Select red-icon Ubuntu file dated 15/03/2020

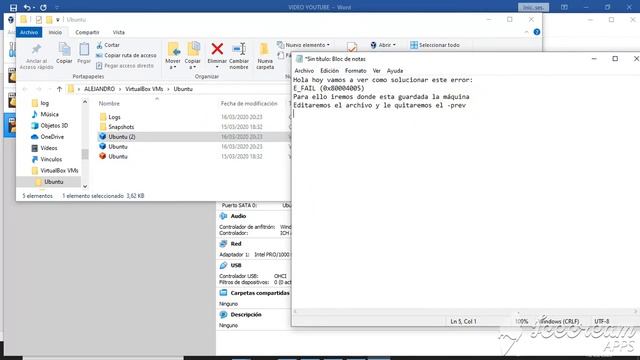(118, 156)
